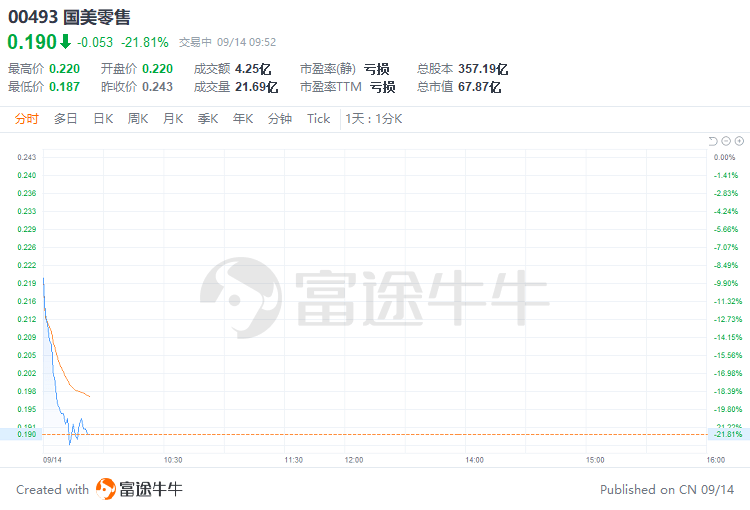750x510 pixels.
Task: Switch to the 月K tab
Action: click(x=173, y=119)
